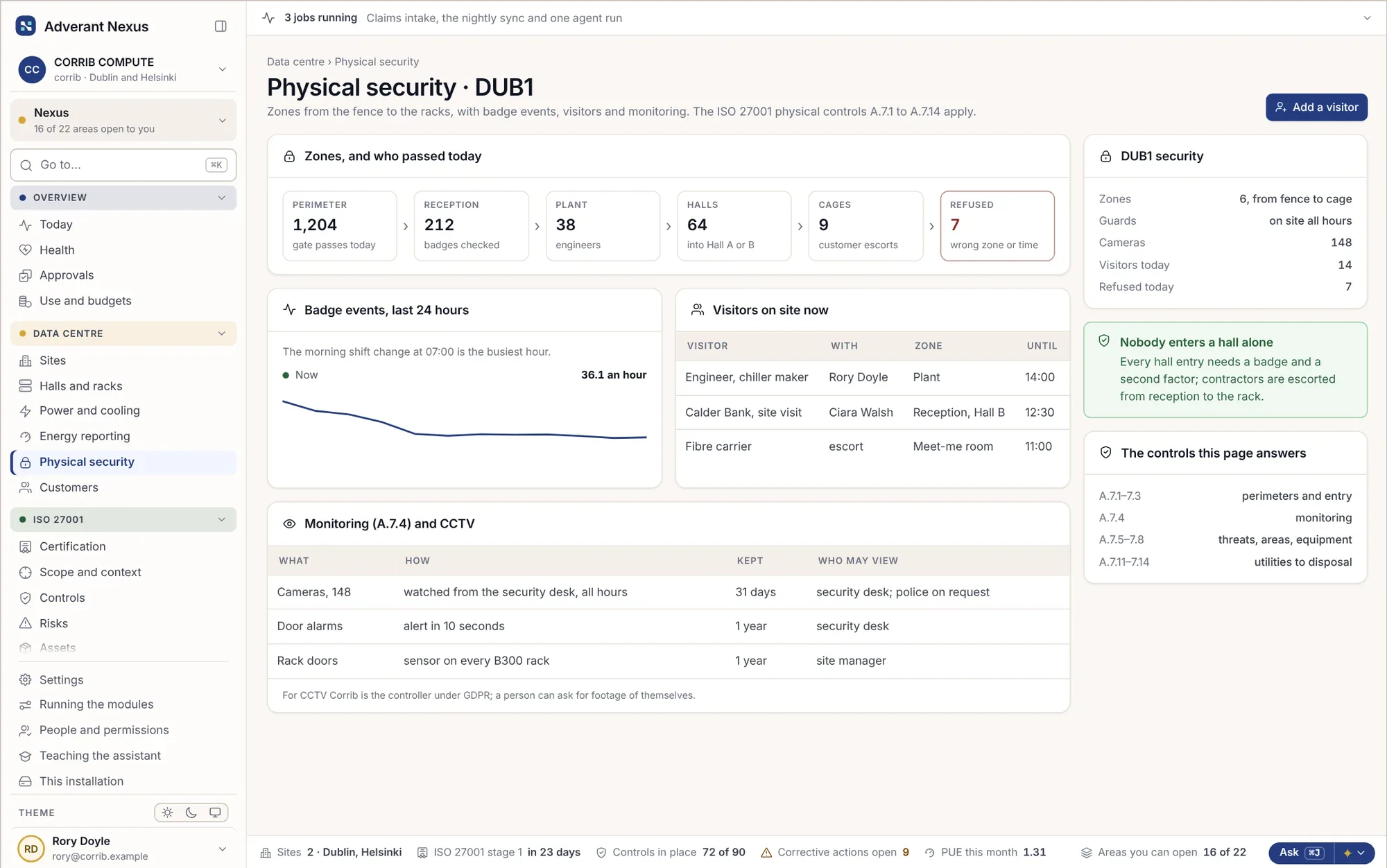This screenshot has height=868, width=1387.
Task: Expand the CORRIB COMPUTE organisation switcher
Action: (x=123, y=69)
